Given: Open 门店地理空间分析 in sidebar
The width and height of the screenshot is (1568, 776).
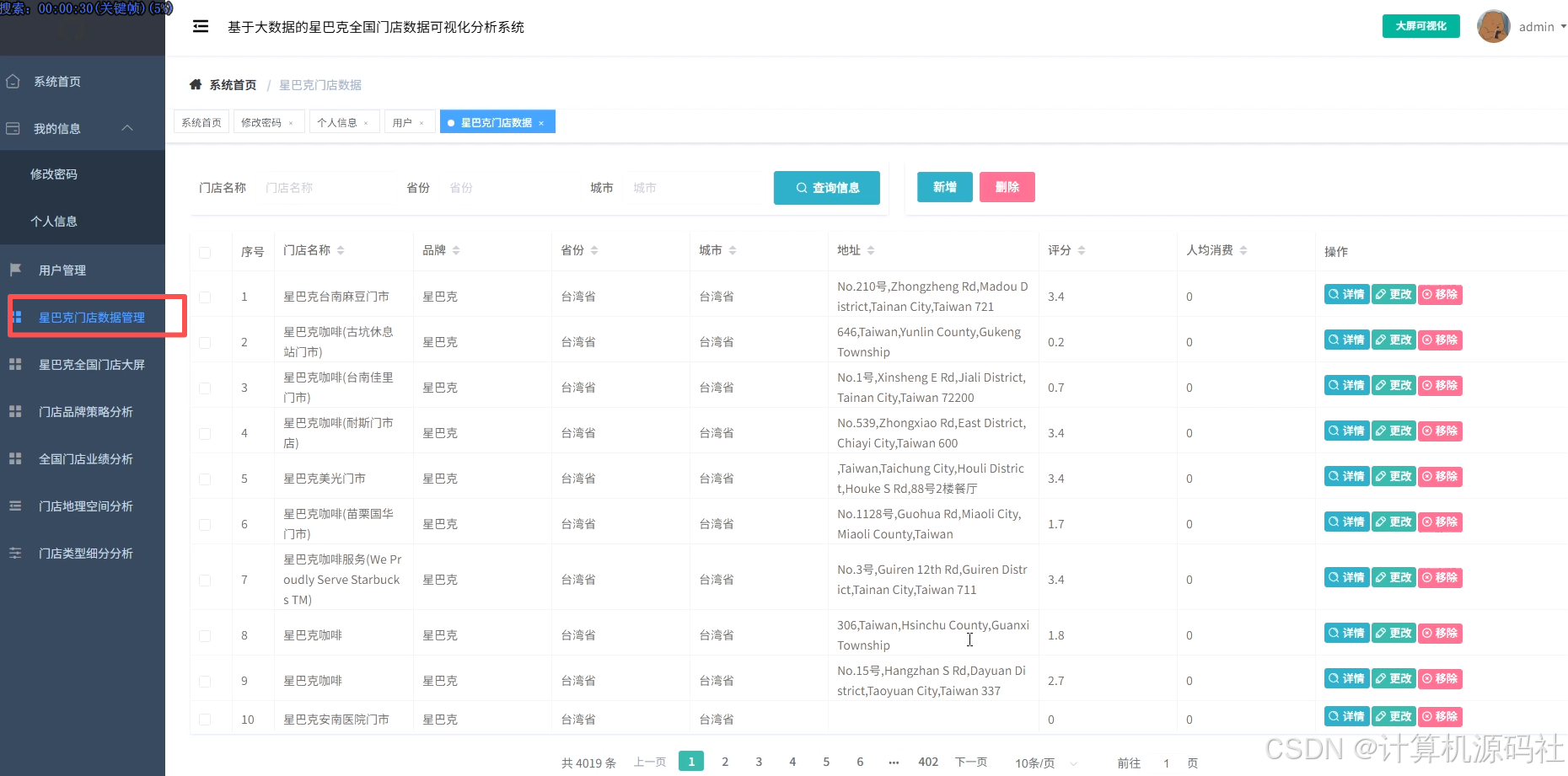Looking at the screenshot, I should pyautogui.click(x=83, y=506).
